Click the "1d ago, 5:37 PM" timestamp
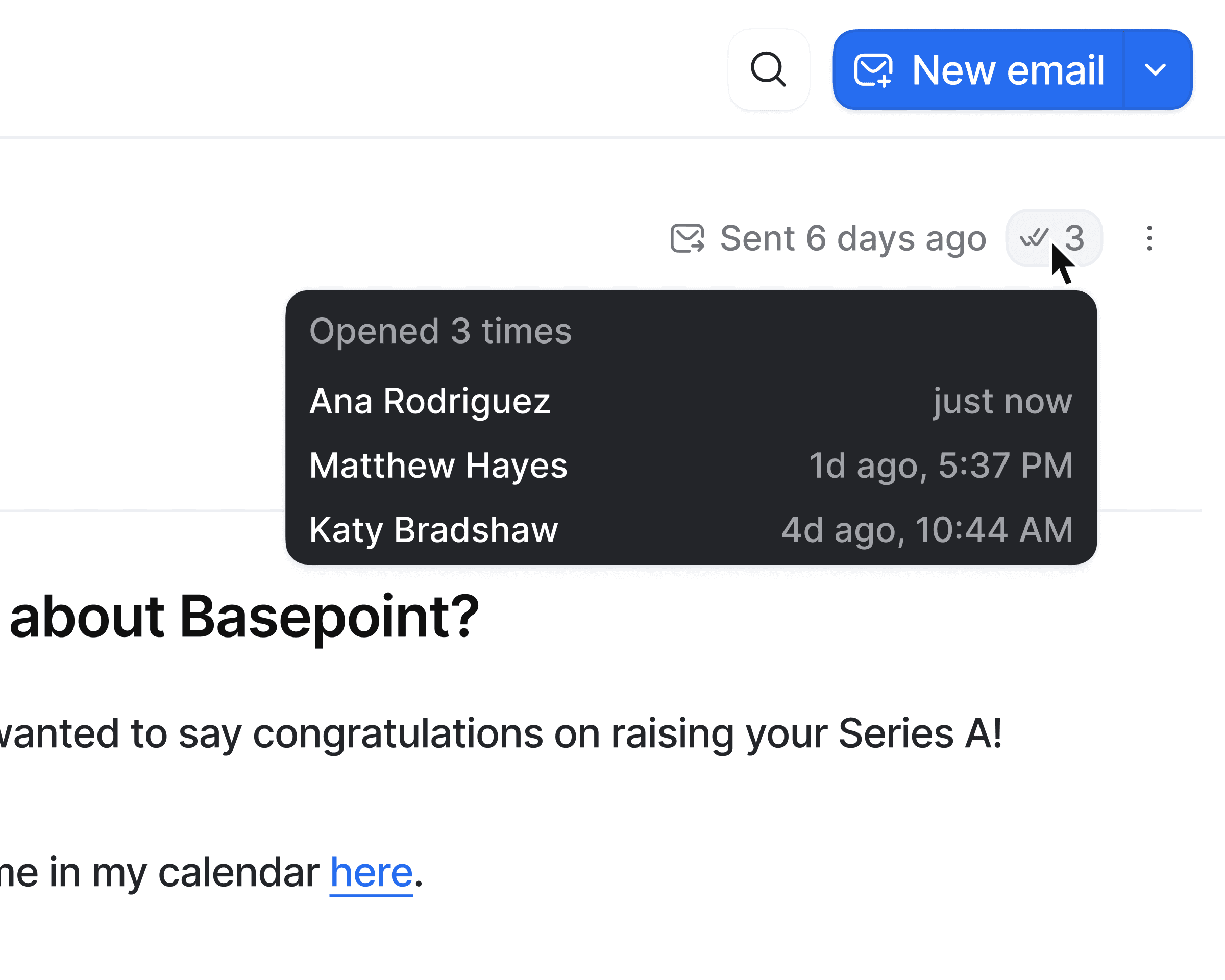 (941, 465)
